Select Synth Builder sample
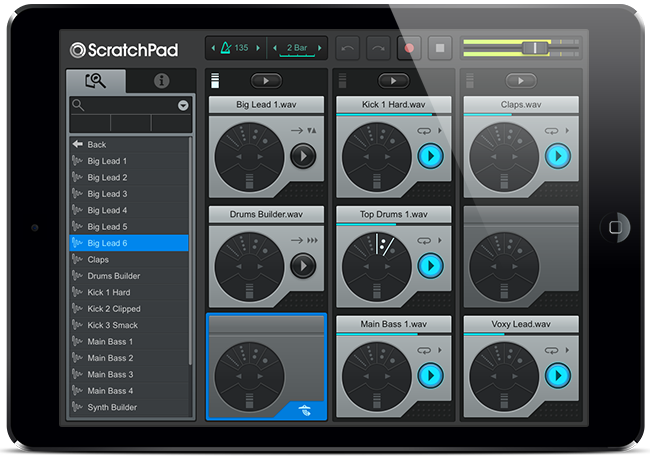 129,407
